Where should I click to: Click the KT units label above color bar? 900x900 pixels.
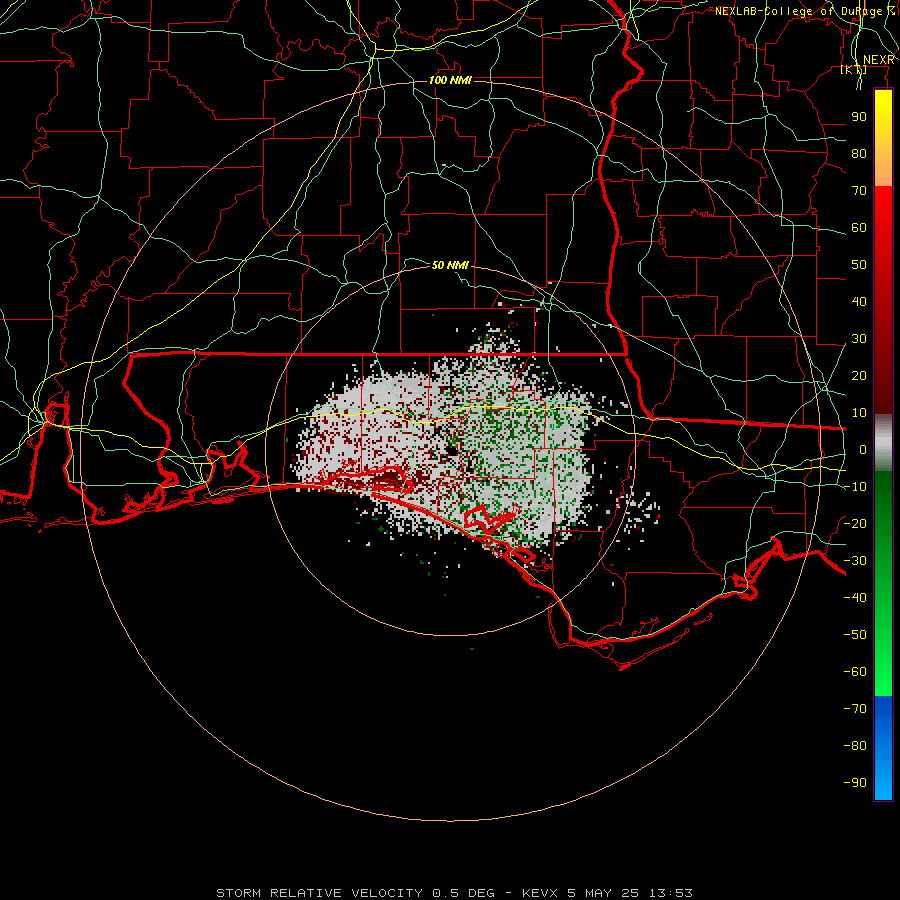pyautogui.click(x=854, y=70)
